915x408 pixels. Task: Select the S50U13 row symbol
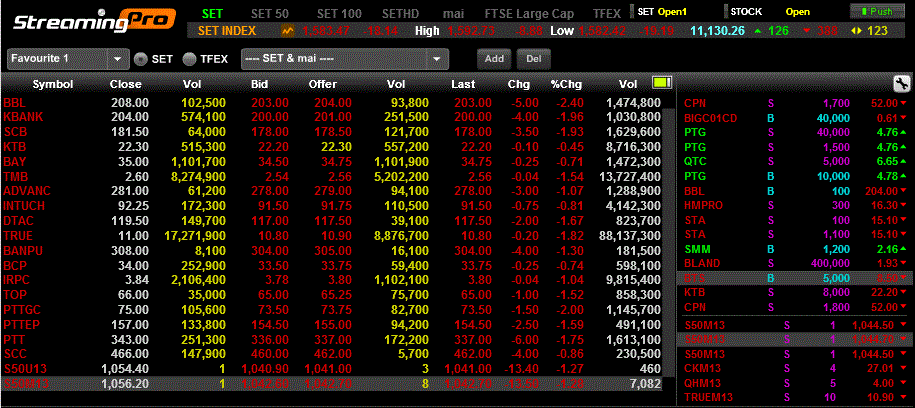click(23, 368)
